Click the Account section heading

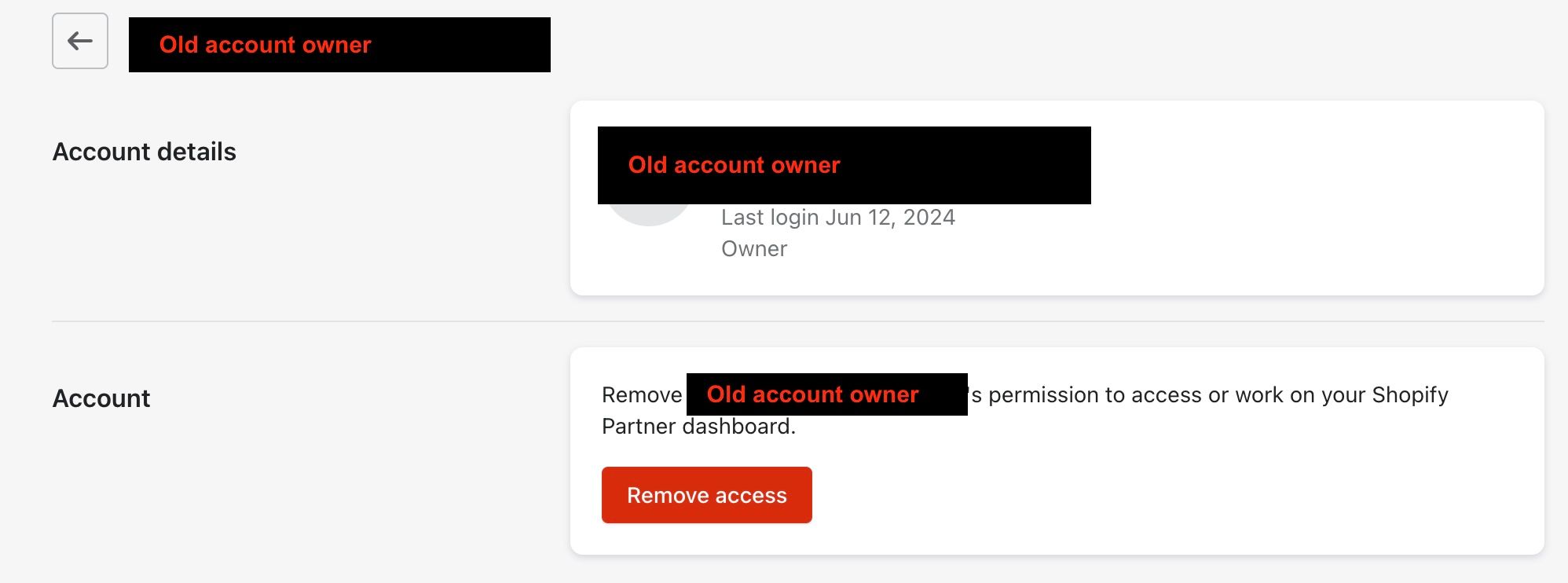[x=101, y=398]
